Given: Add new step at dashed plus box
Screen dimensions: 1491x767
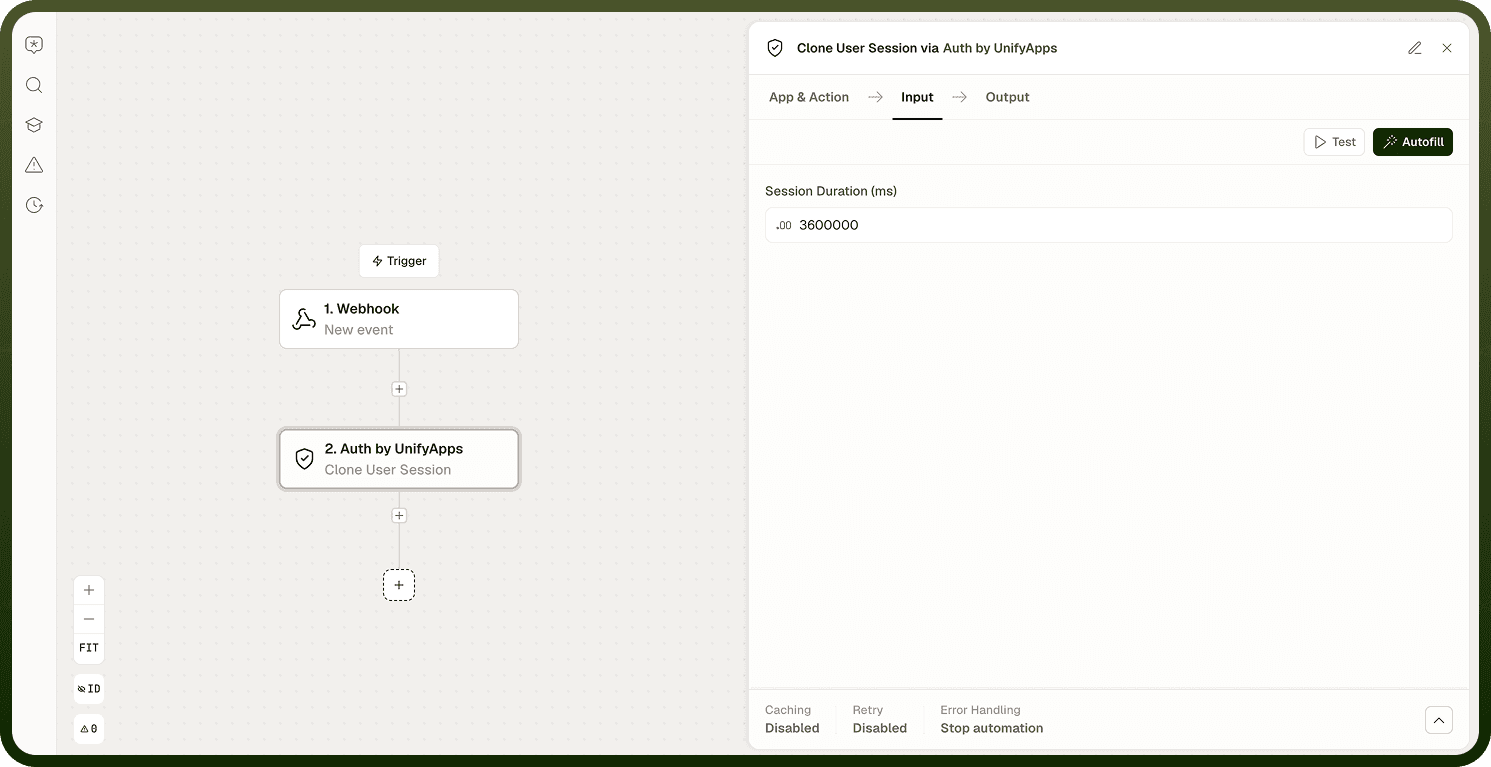Looking at the screenshot, I should [399, 585].
